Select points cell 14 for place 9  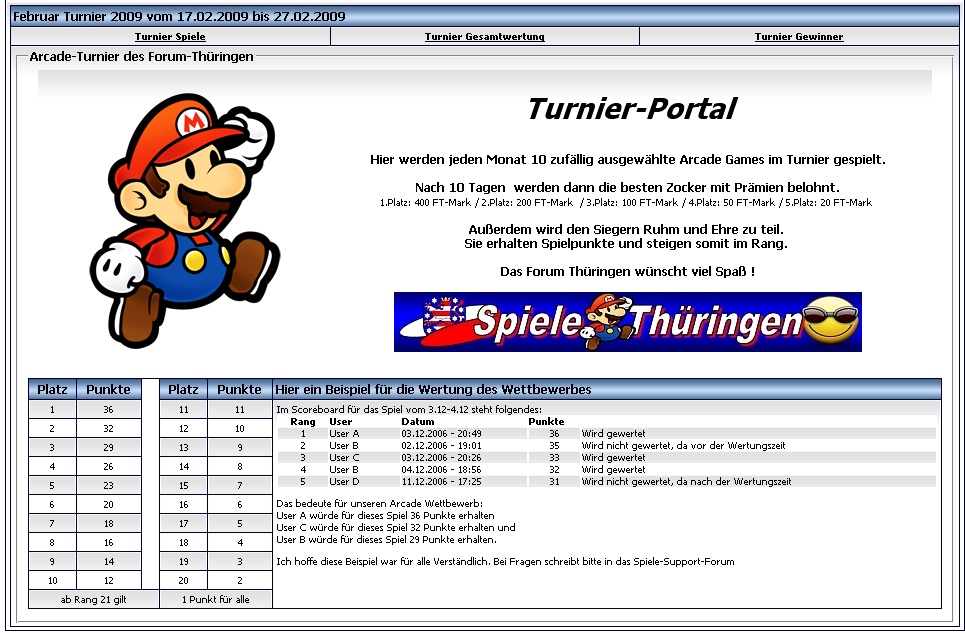[108, 562]
